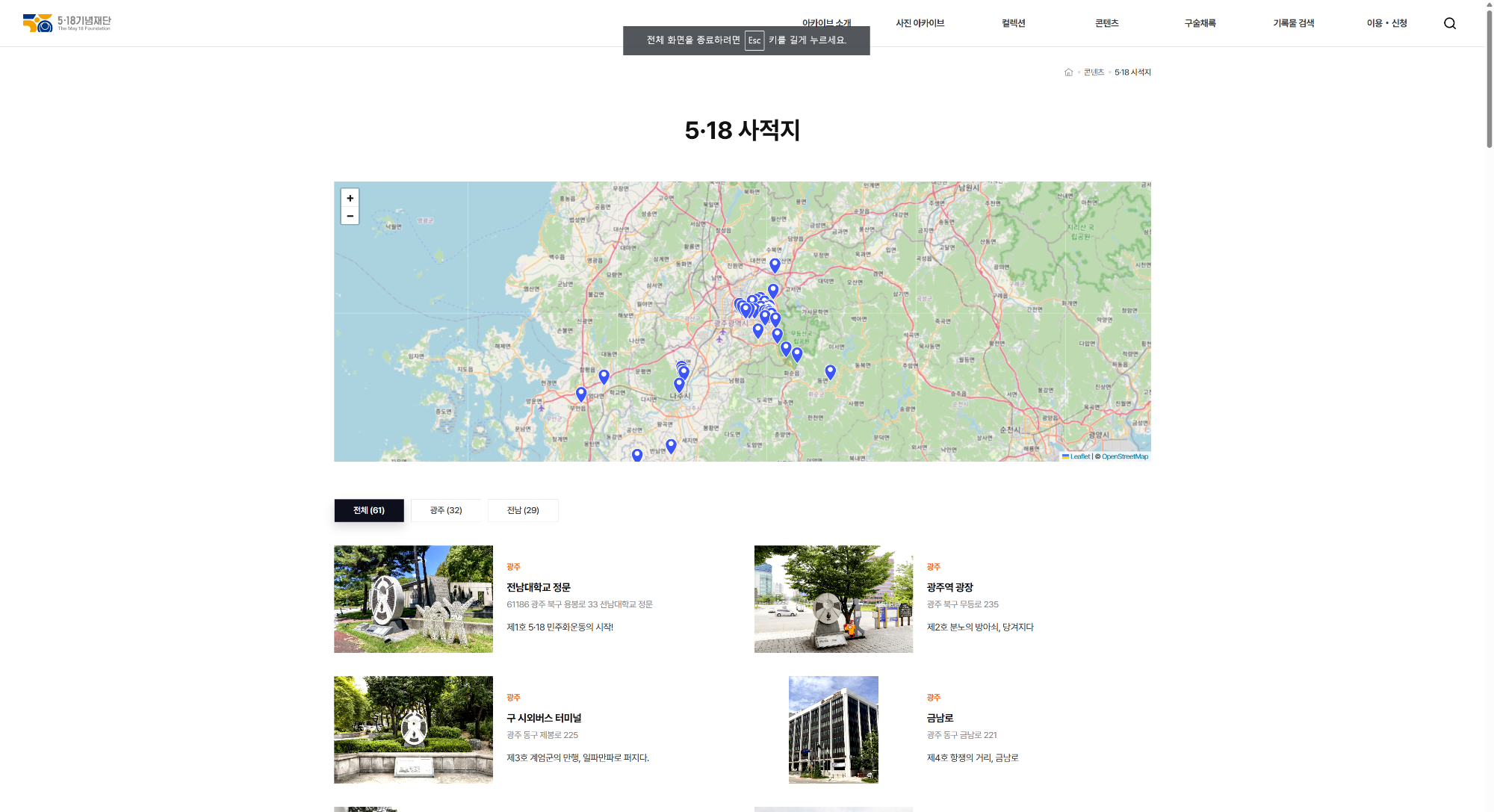
Task: Click the OpenStreetMap attribution link
Action: click(x=1124, y=456)
